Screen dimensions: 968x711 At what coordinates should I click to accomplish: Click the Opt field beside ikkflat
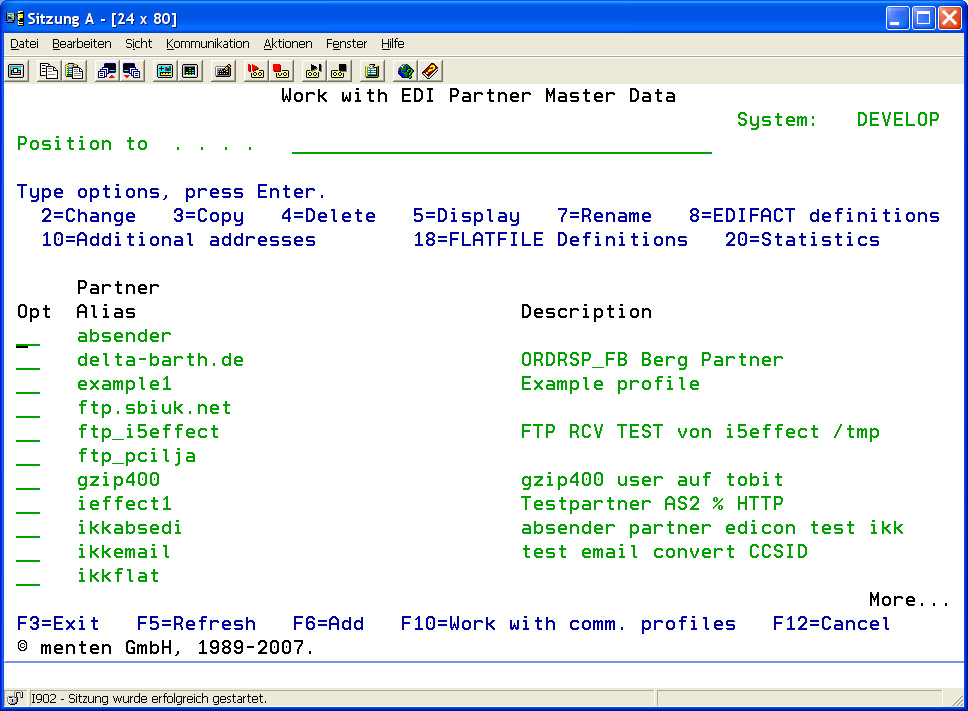(x=28, y=576)
